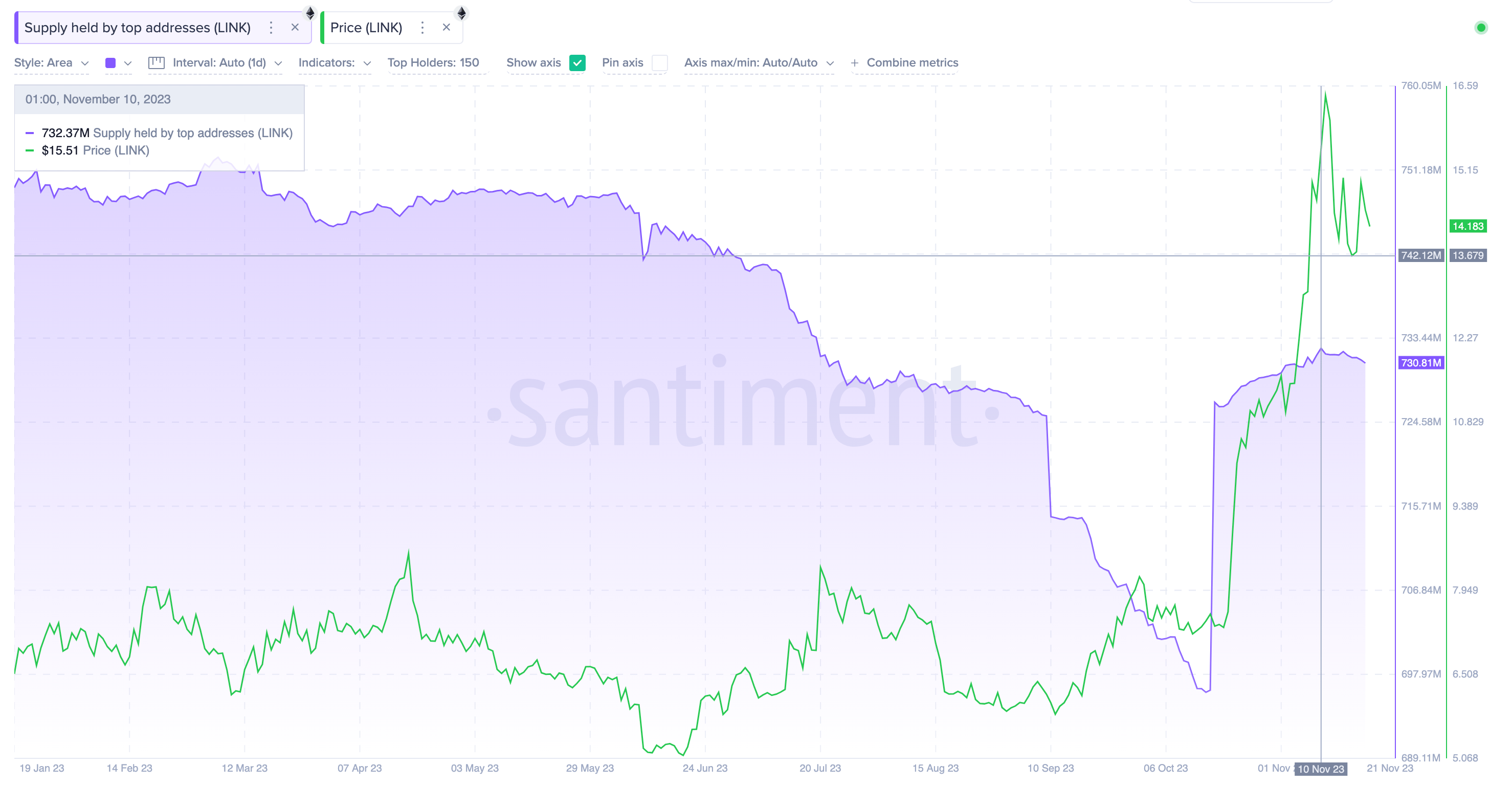
Task: Click Ethereum icon above Price (LINK) tab
Action: pos(461,12)
